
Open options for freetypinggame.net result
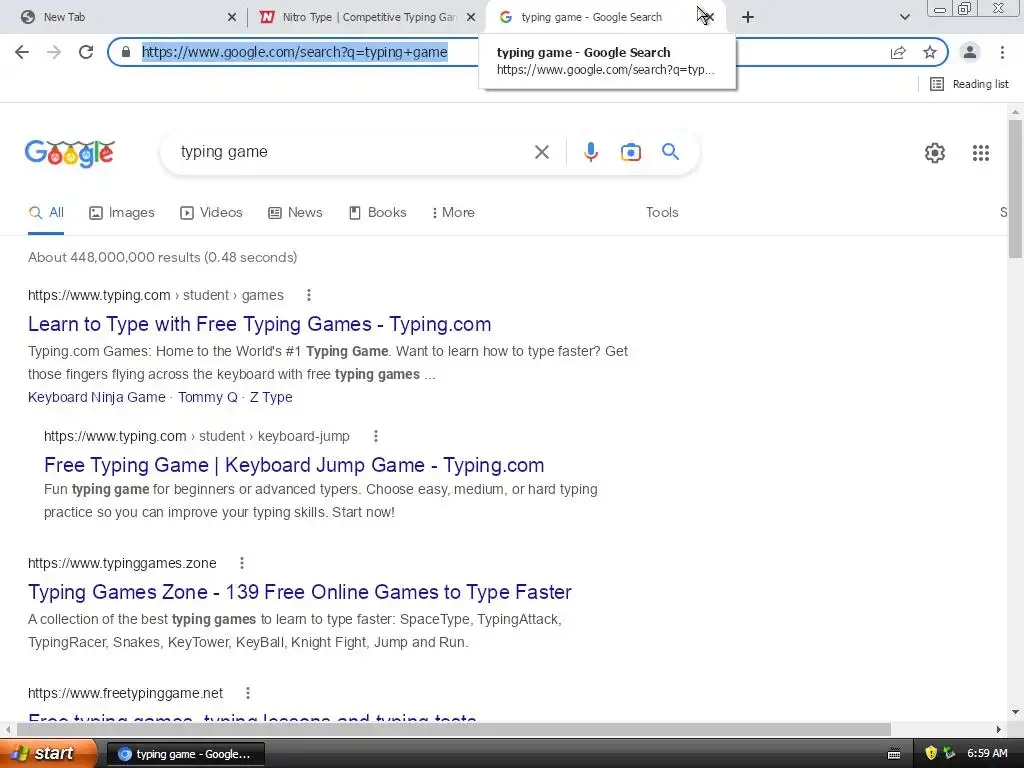tap(248, 693)
